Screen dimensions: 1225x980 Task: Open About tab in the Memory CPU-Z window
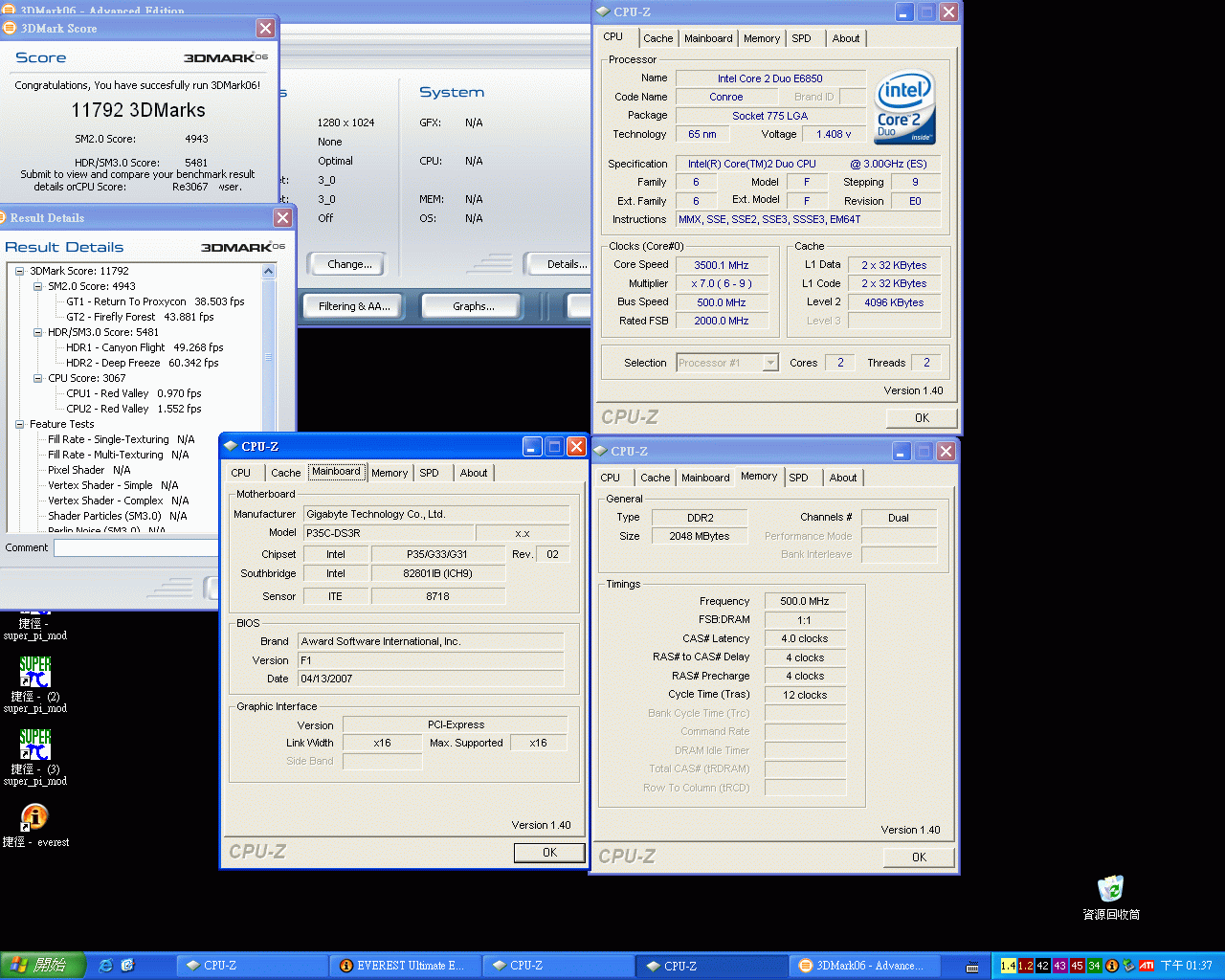tap(843, 478)
